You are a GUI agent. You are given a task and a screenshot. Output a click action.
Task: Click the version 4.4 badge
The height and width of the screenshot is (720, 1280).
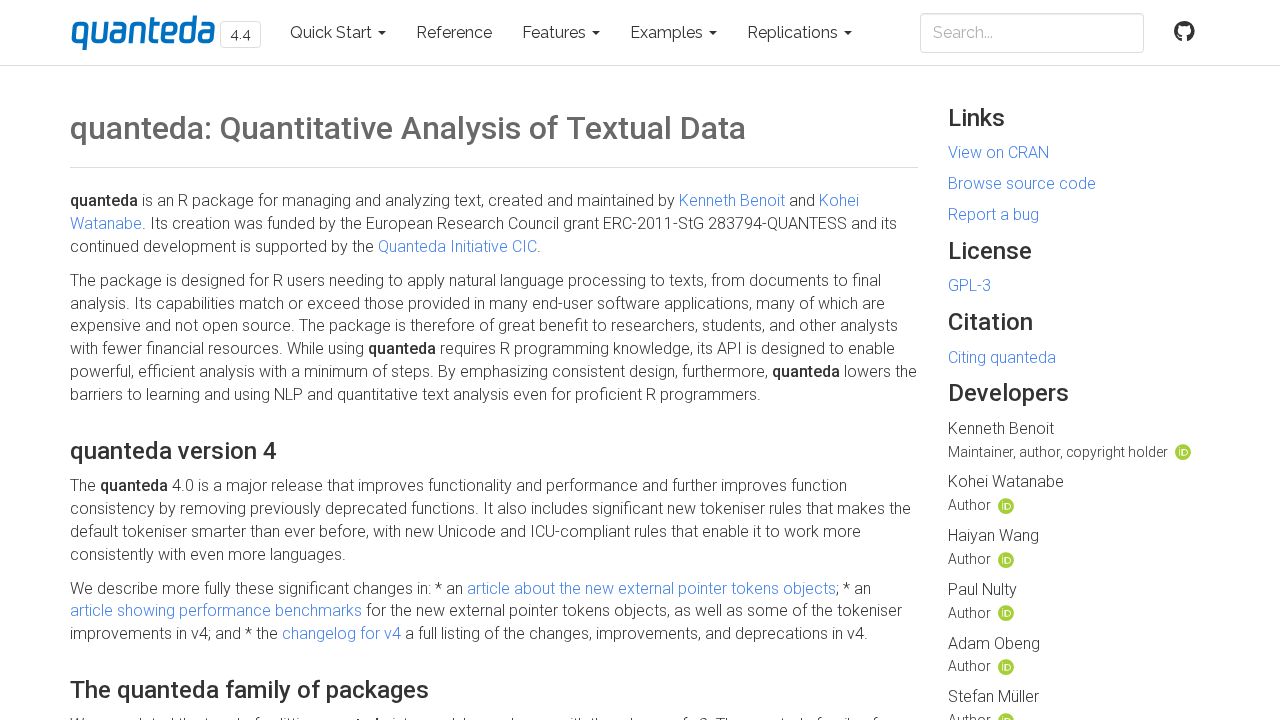pos(240,35)
